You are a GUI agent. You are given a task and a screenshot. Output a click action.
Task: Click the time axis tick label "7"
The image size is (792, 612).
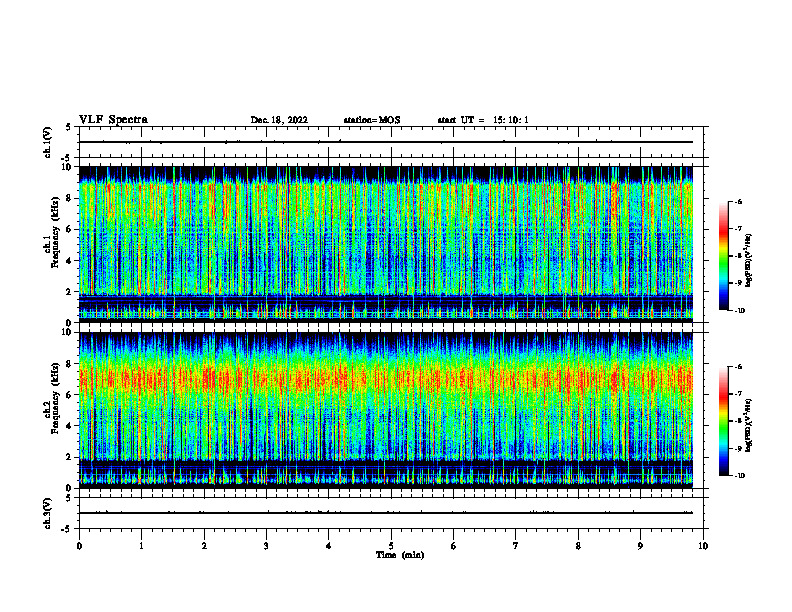click(516, 546)
